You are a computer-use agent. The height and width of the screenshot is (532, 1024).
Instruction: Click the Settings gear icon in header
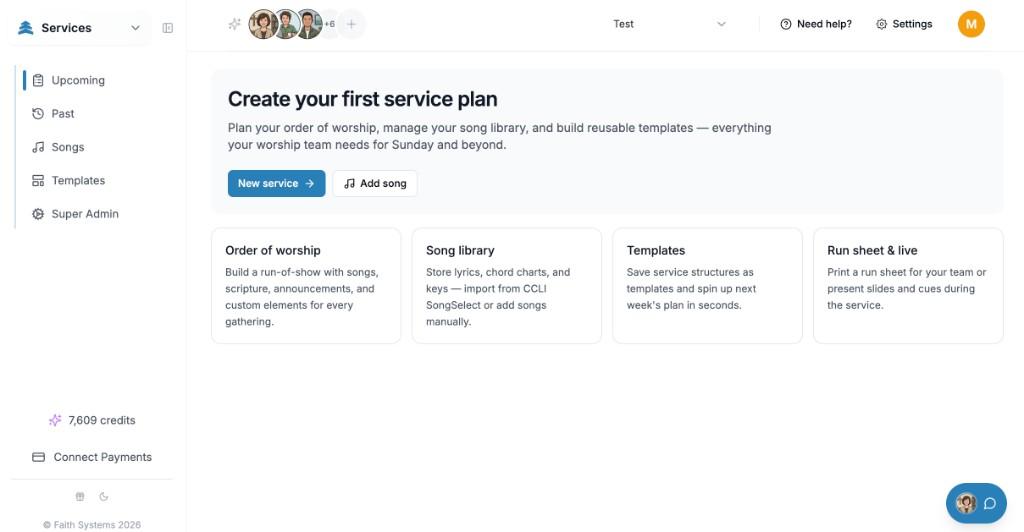point(882,24)
